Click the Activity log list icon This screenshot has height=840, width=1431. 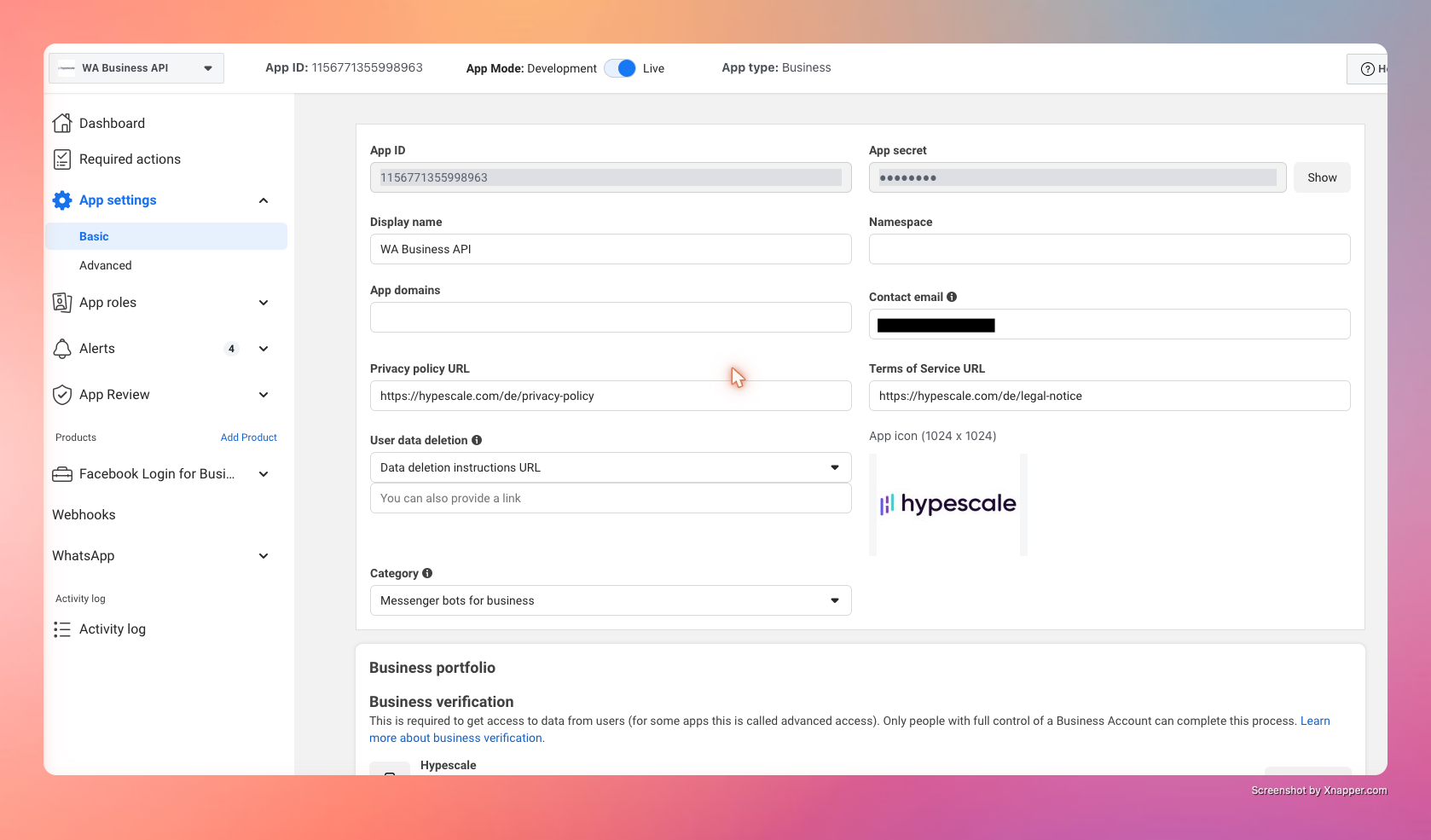pos(62,629)
